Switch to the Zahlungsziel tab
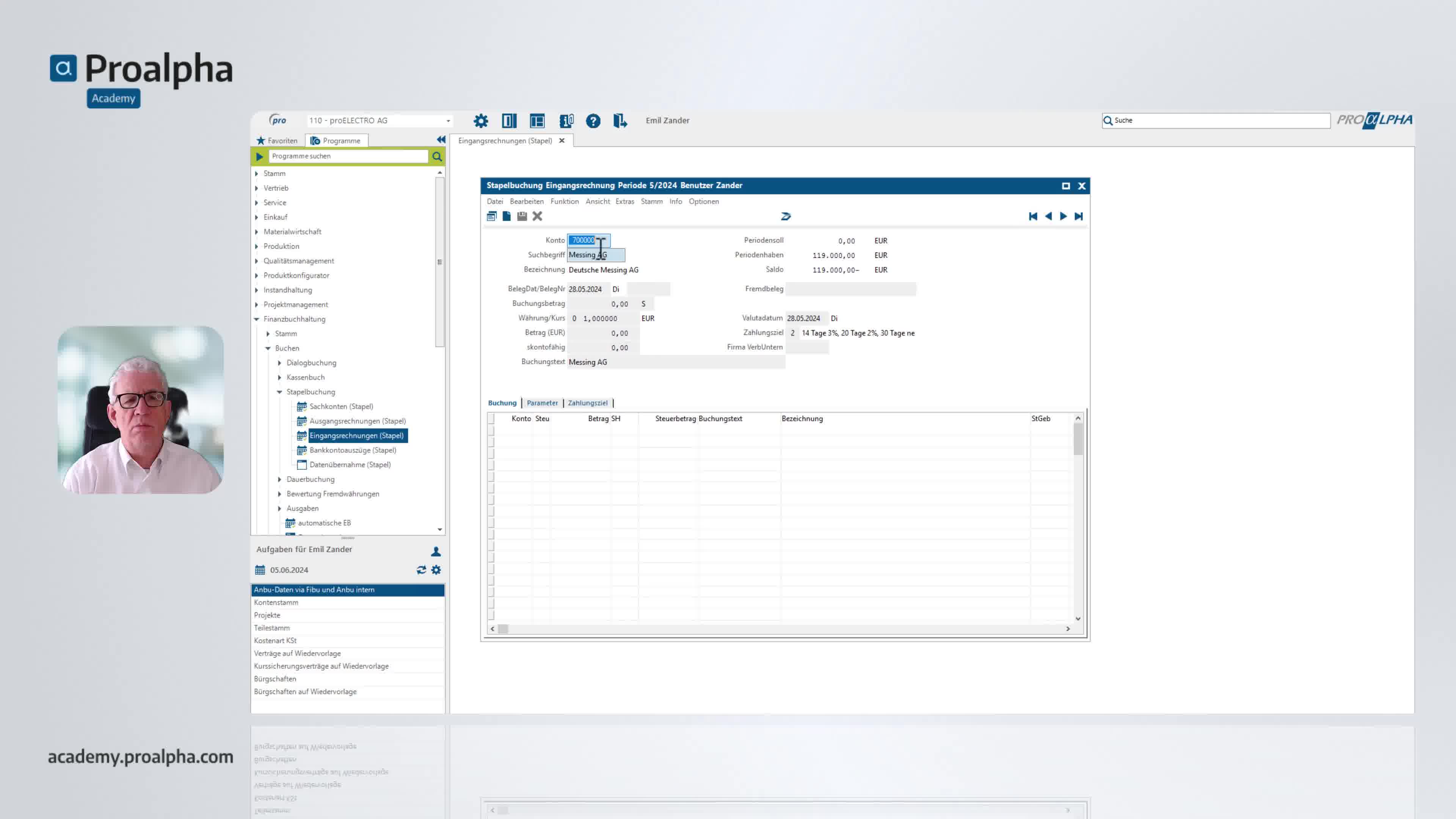The width and height of the screenshot is (1456, 819). click(x=587, y=403)
